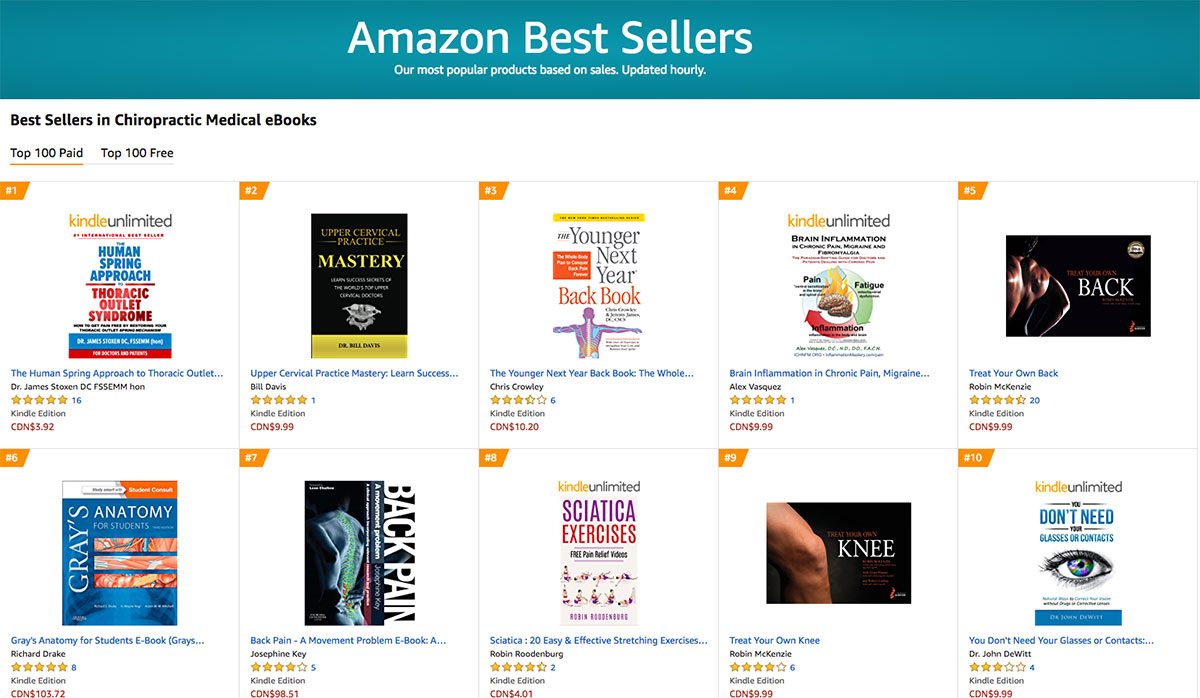Viewport: 1200px width, 698px height.
Task: Select the Top 100 Paid tab
Action: (x=46, y=153)
